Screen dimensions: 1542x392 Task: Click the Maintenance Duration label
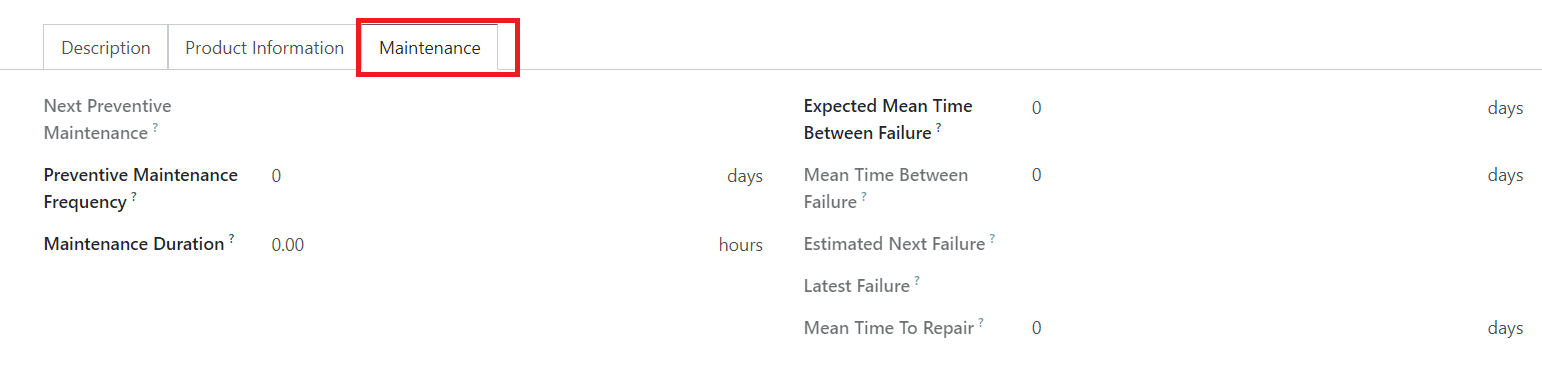pyautogui.click(x=134, y=244)
